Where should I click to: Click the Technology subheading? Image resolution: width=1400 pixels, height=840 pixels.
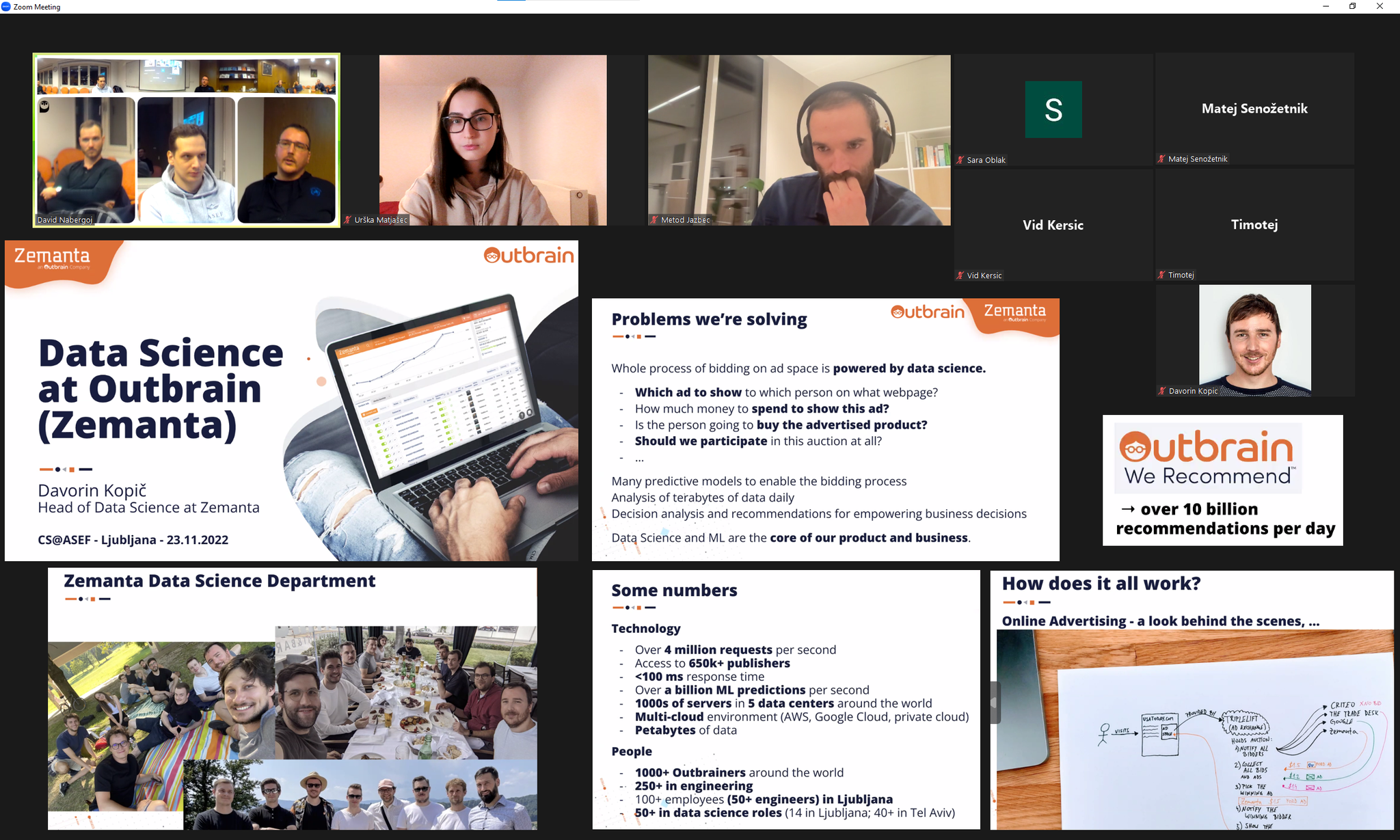[x=646, y=628]
